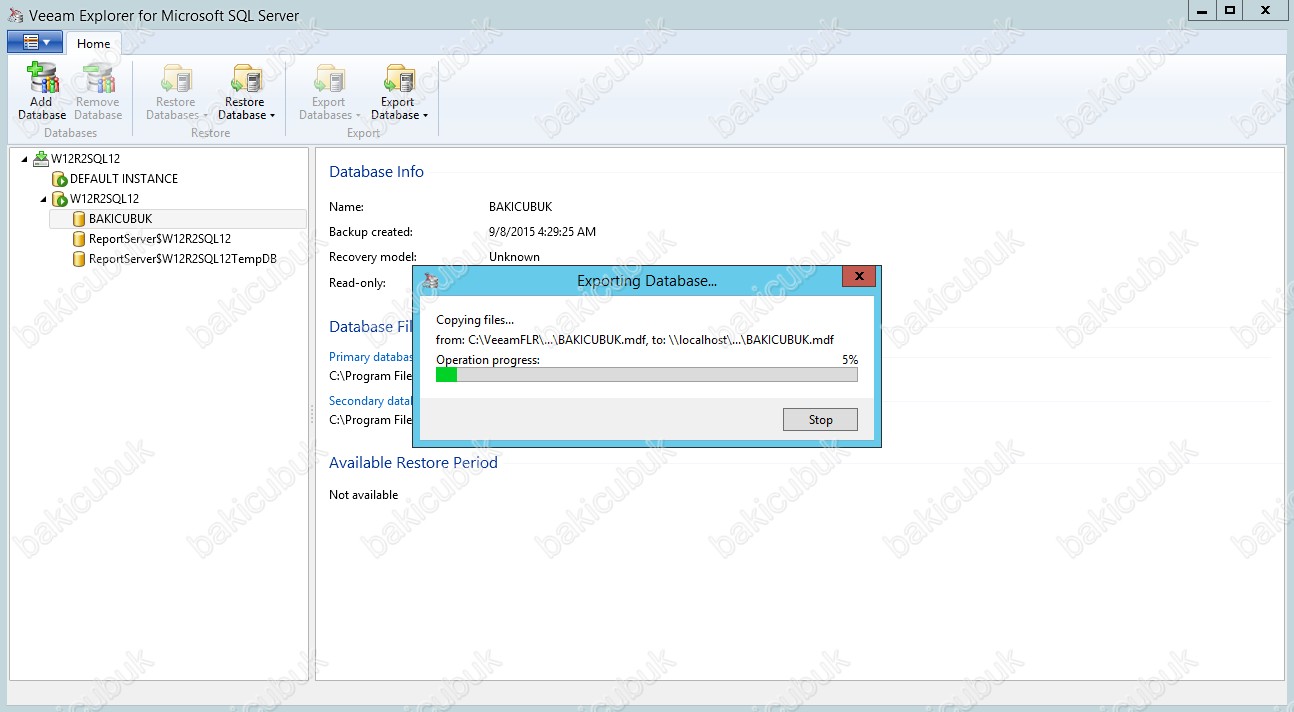Click the operation progress bar
Viewport: 1294px width, 712px height.
pyautogui.click(x=646, y=375)
